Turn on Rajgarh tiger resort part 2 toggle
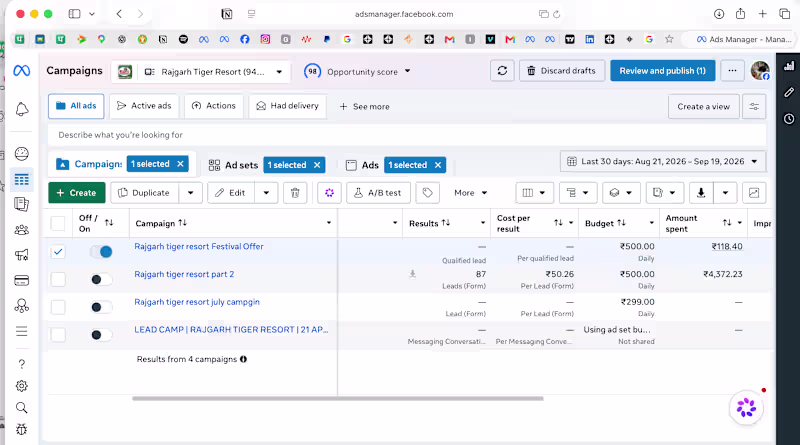 pyautogui.click(x=101, y=279)
